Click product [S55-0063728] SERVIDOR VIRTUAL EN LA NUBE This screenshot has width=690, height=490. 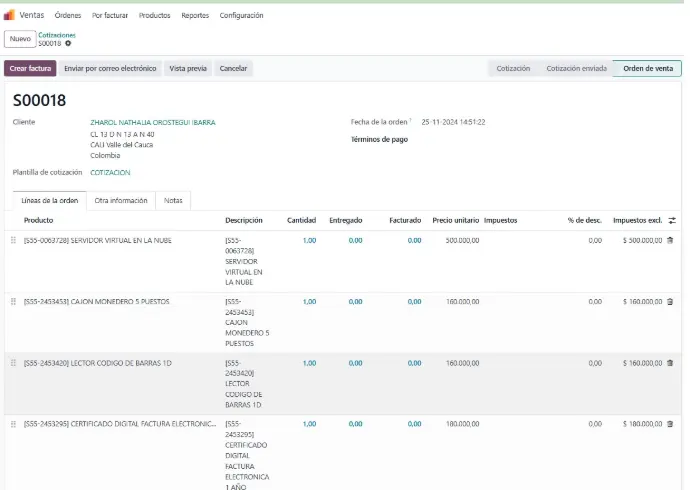pyautogui.click(x=98, y=240)
